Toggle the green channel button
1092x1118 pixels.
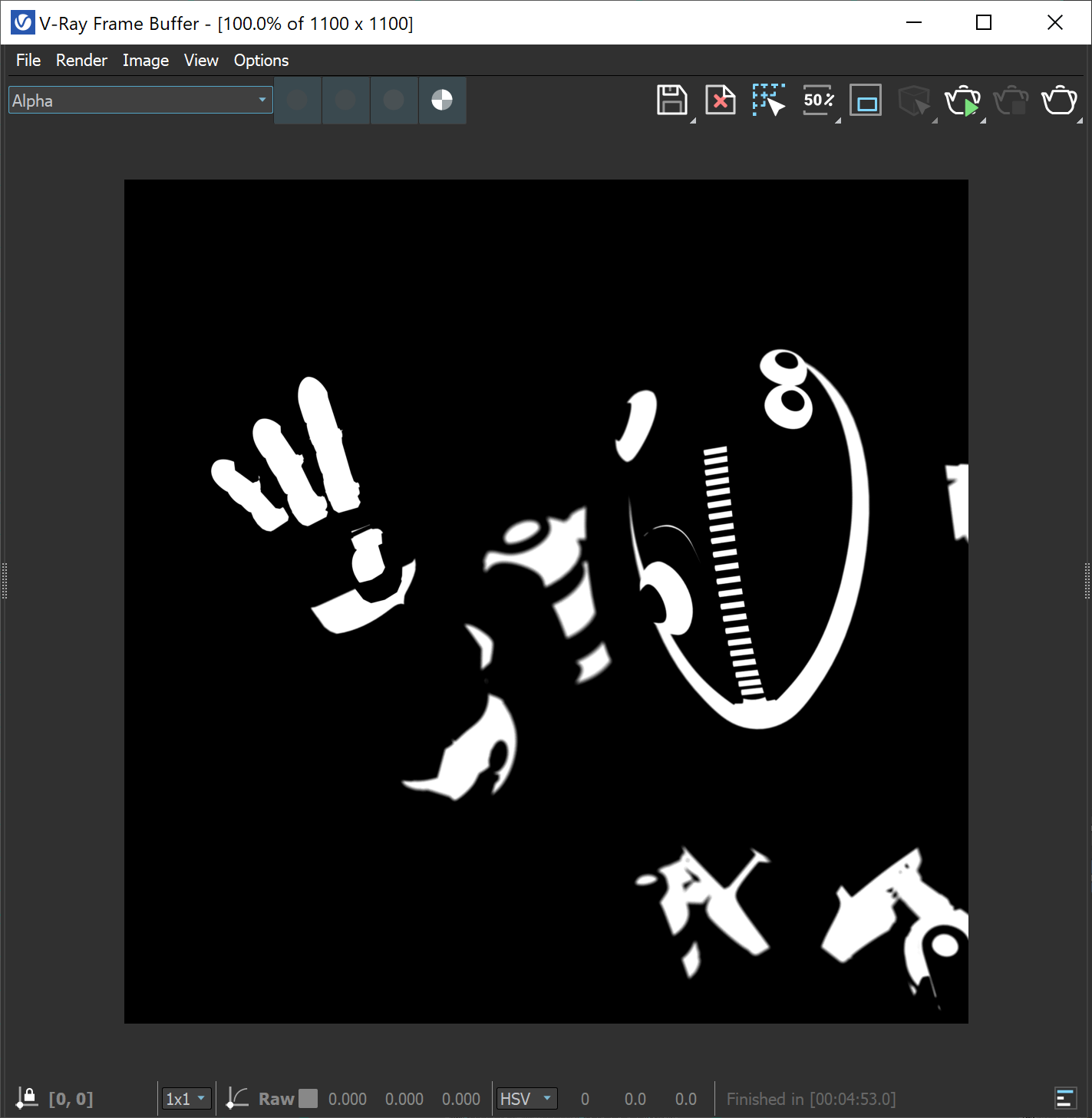click(x=345, y=100)
